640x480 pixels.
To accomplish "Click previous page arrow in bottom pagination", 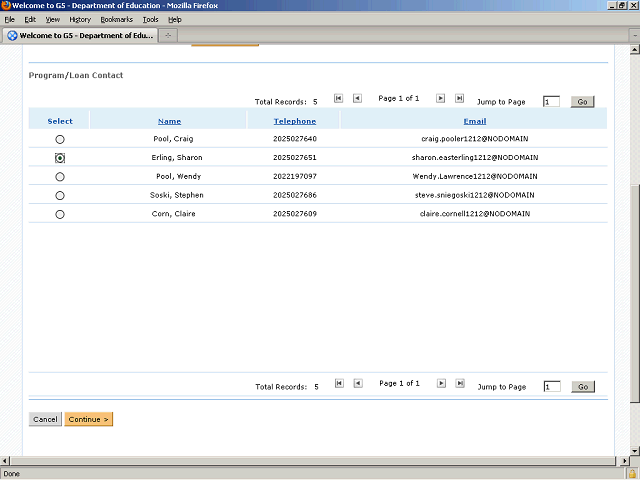I will [x=357, y=384].
